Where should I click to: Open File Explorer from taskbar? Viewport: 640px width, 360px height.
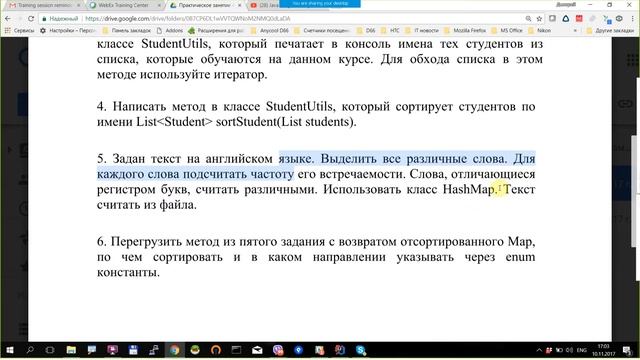click(71, 350)
